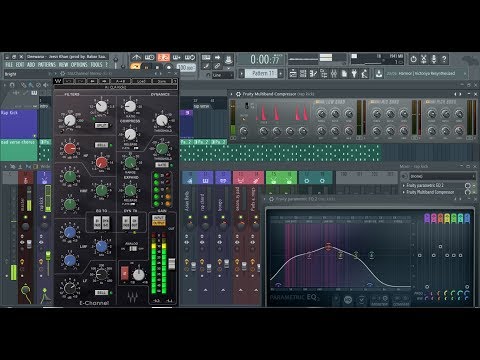Click the power icon in top toolbar

click(413, 59)
